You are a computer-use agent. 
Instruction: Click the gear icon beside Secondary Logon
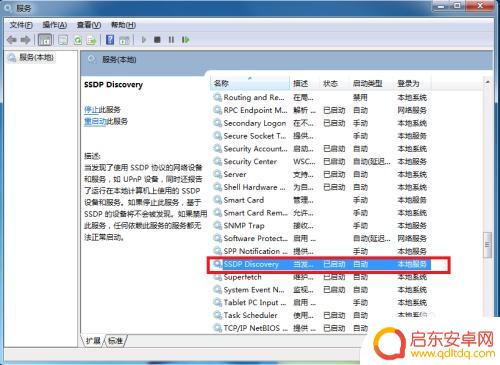218,123
